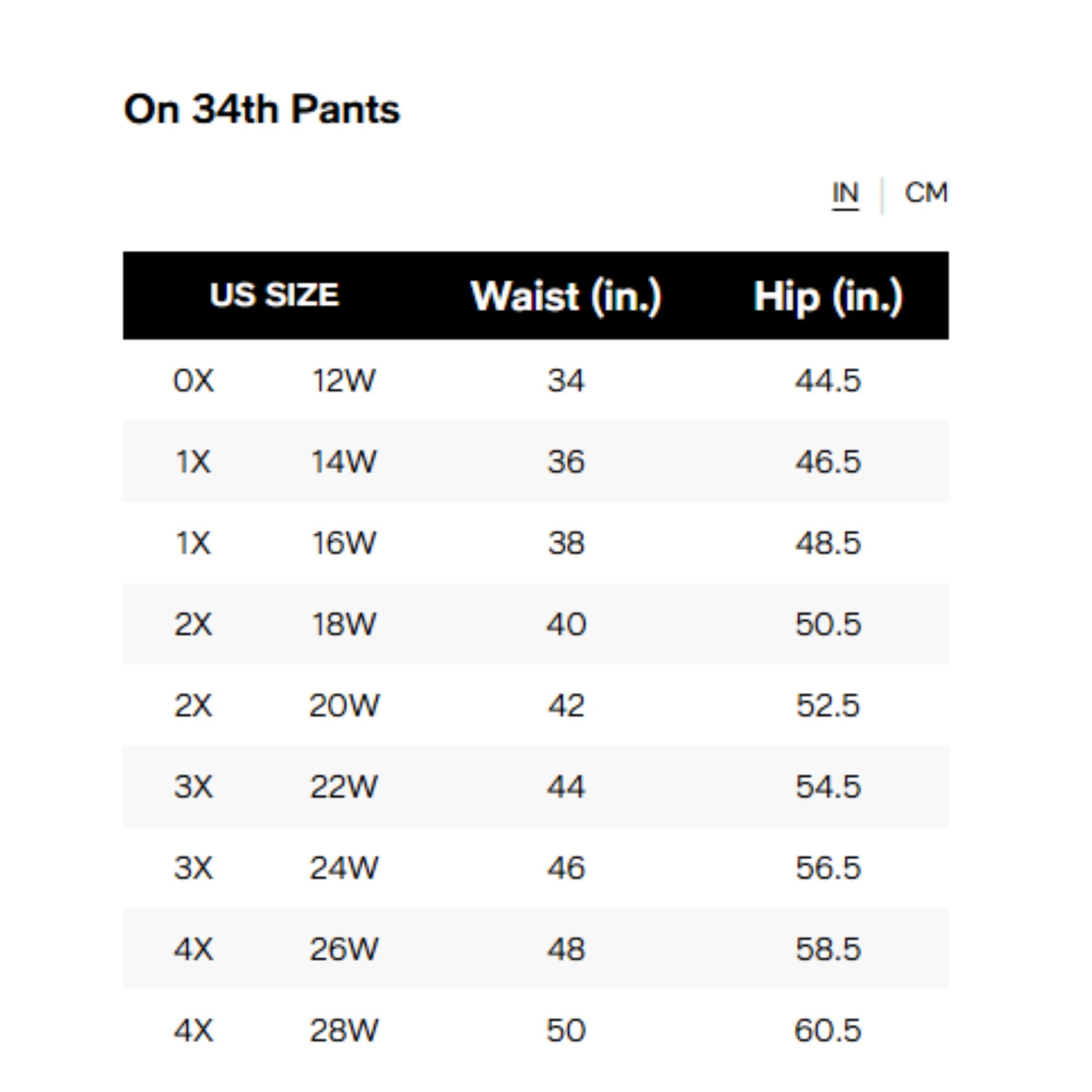Click the hip value 60.5
The image size is (1092, 1092).
[828, 1030]
